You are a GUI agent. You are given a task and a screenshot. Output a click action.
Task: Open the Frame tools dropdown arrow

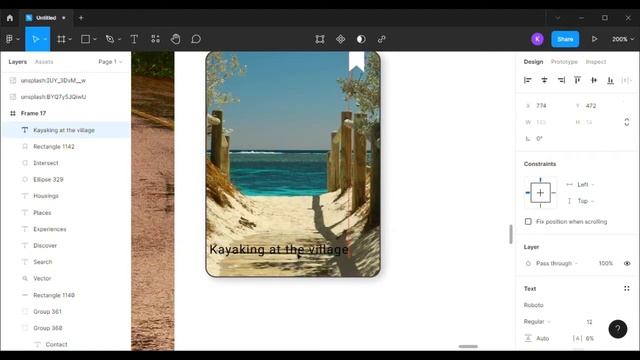pos(70,39)
